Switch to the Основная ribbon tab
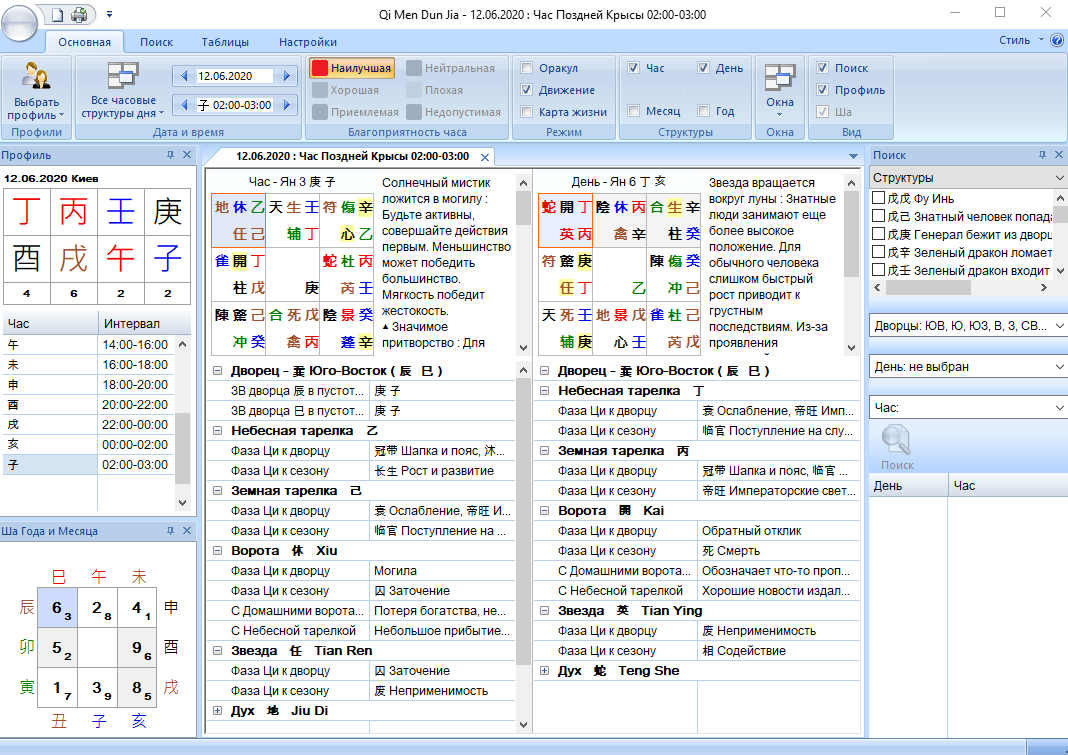 pos(84,42)
